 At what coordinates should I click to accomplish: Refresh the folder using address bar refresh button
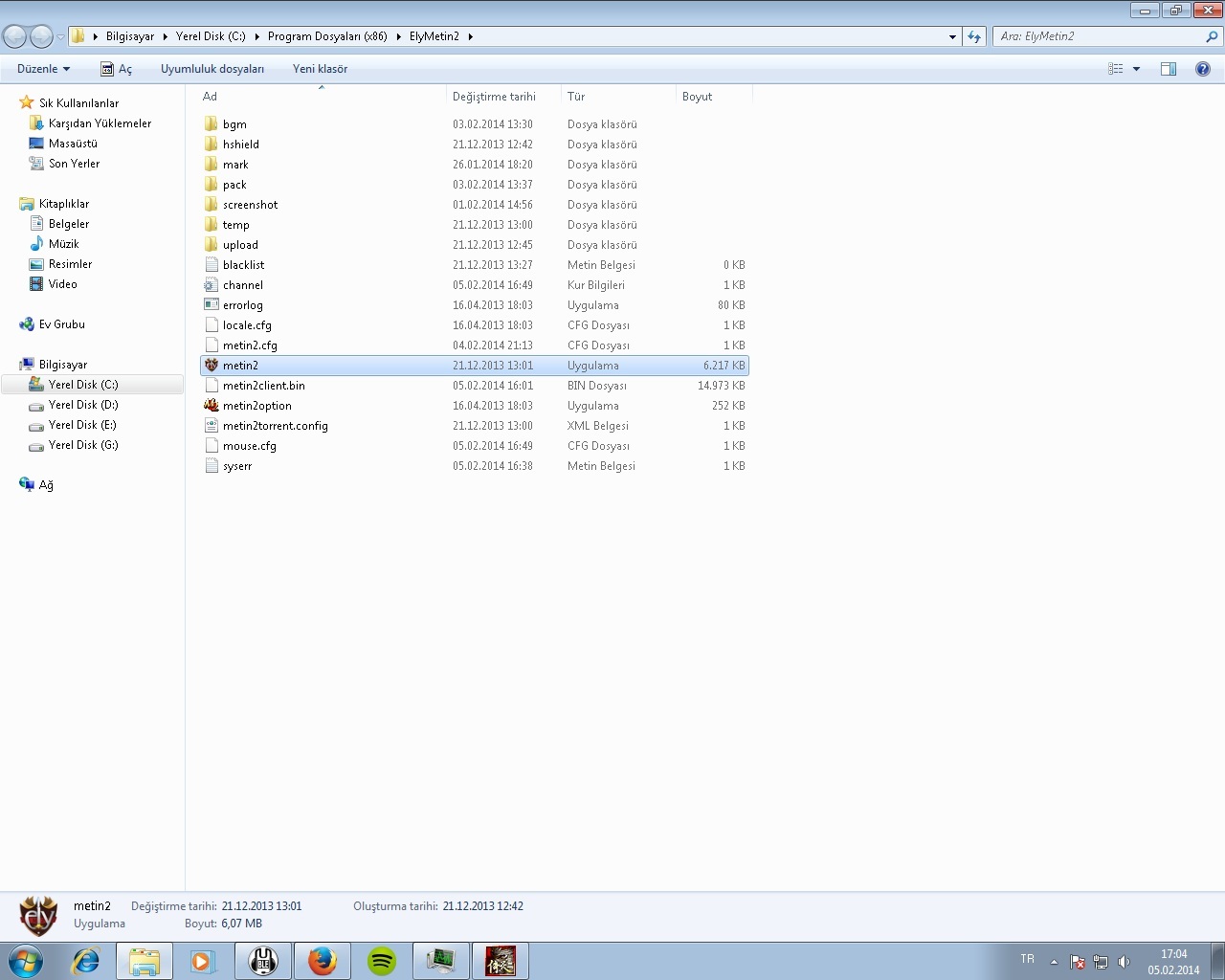[x=974, y=36]
